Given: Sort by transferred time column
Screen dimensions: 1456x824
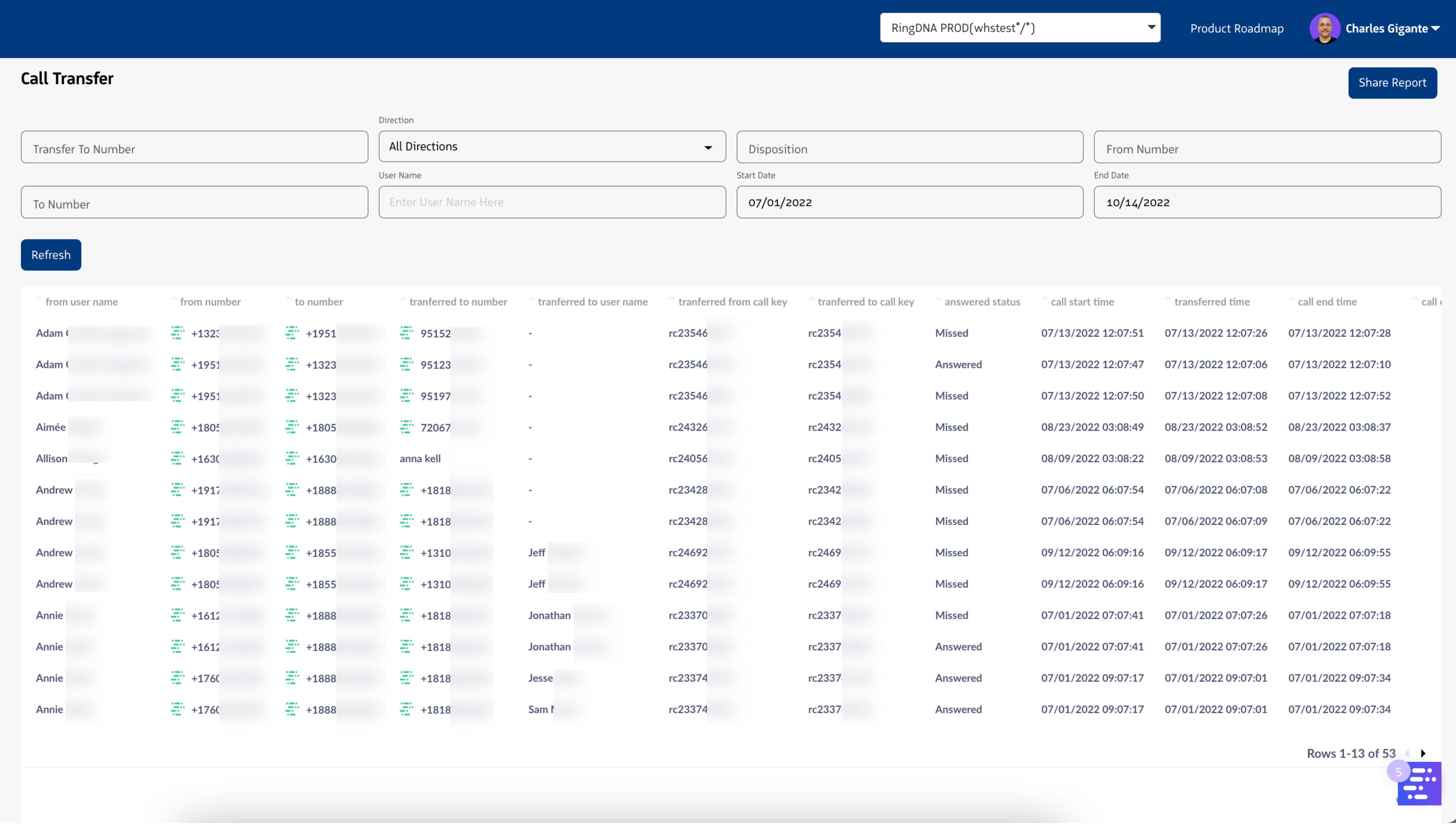Looking at the screenshot, I should tap(1211, 302).
